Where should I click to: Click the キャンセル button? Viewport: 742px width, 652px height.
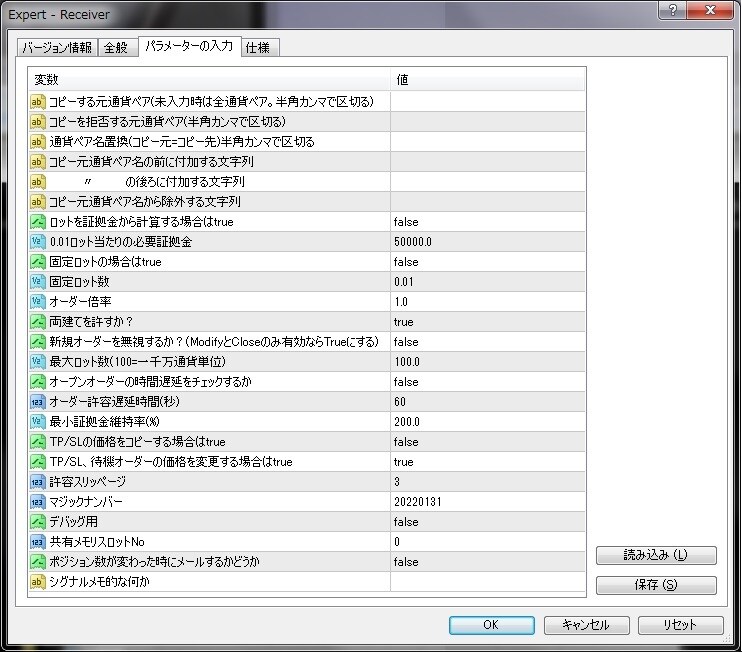(586, 625)
